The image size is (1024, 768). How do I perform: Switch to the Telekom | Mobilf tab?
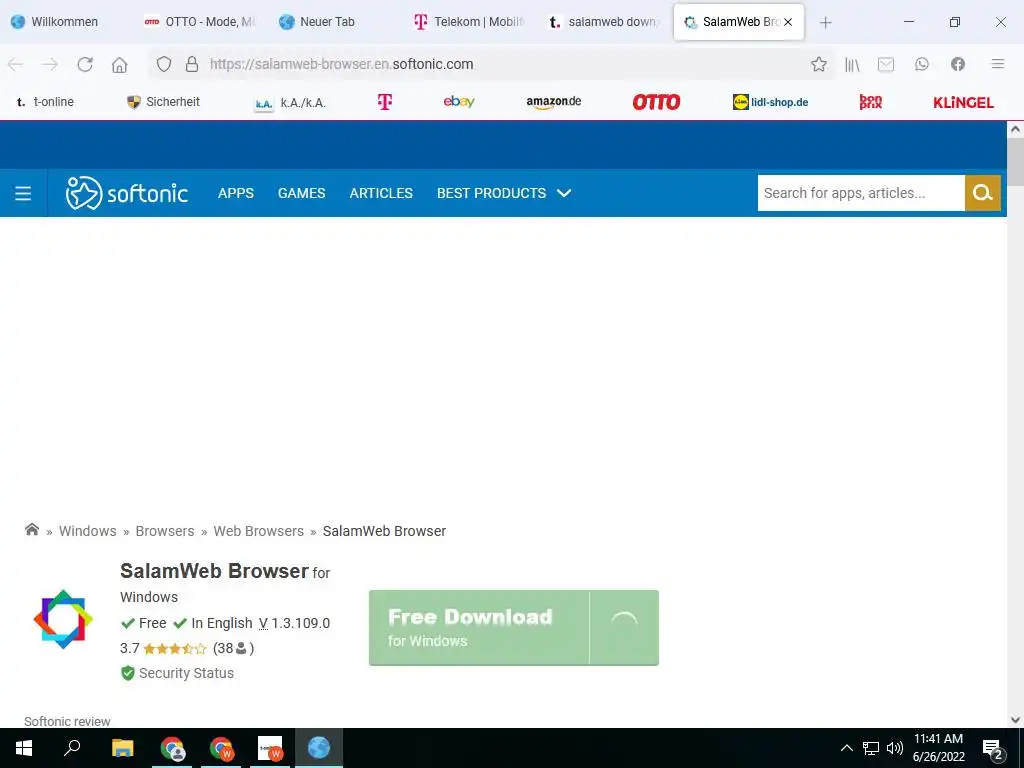pyautogui.click(x=469, y=22)
